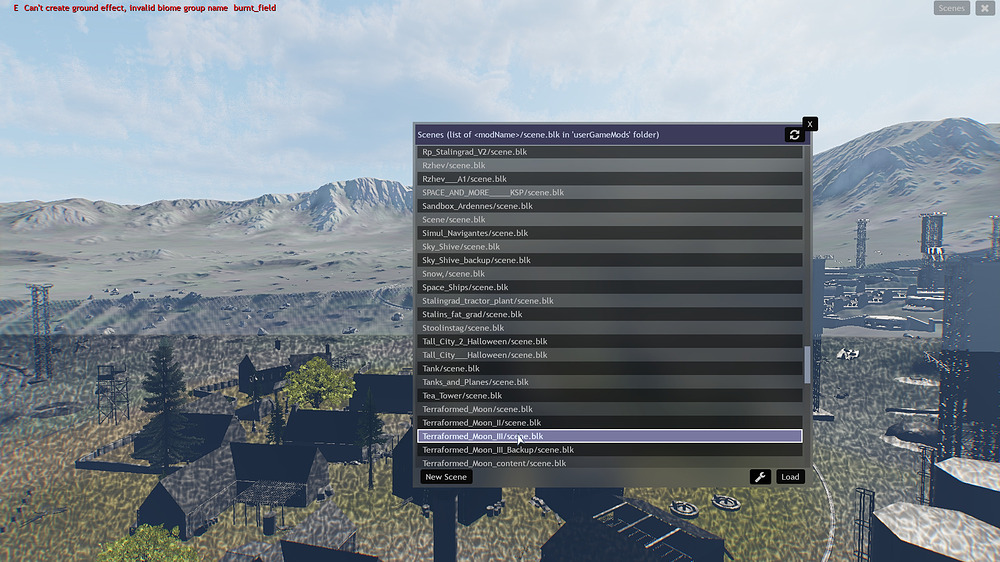The image size is (1000, 562).
Task: Select the Space_Ships/scene.blk entry
Action: (609, 287)
